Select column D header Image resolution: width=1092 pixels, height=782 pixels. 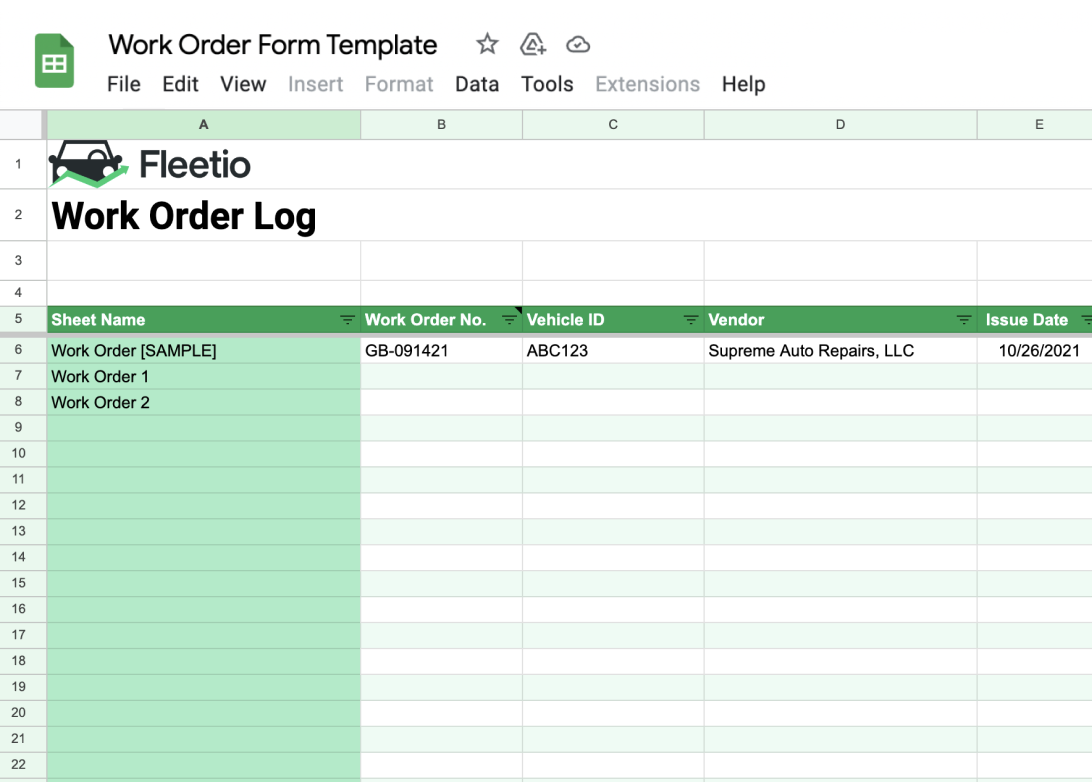pos(841,125)
